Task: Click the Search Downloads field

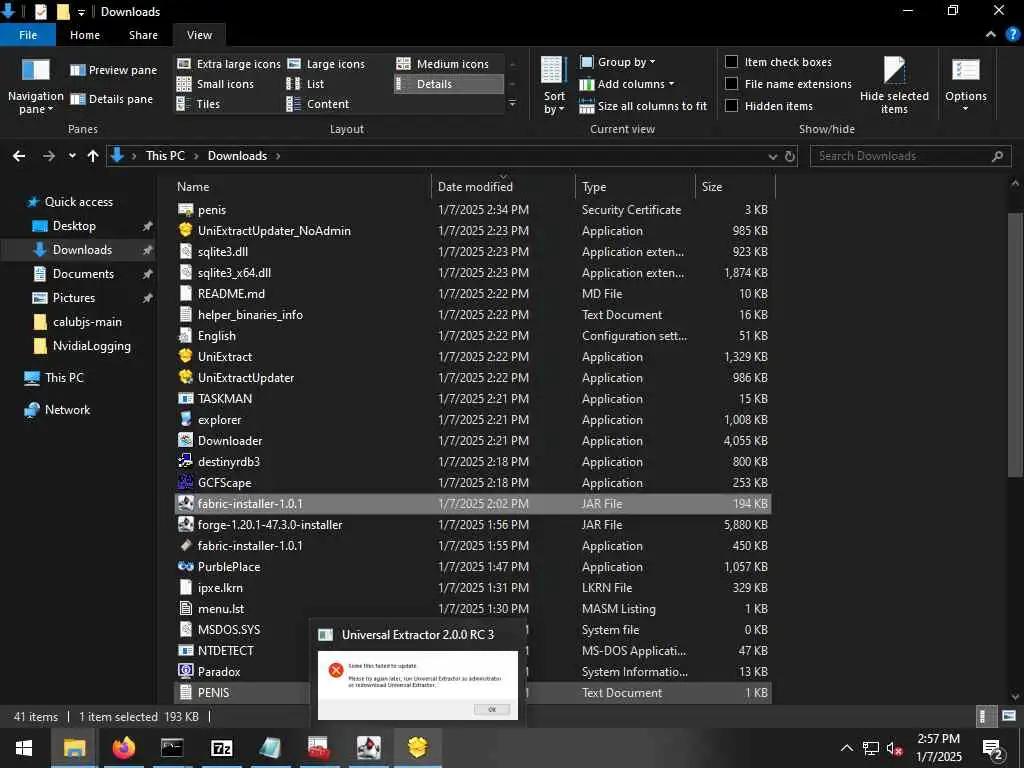Action: [x=910, y=156]
